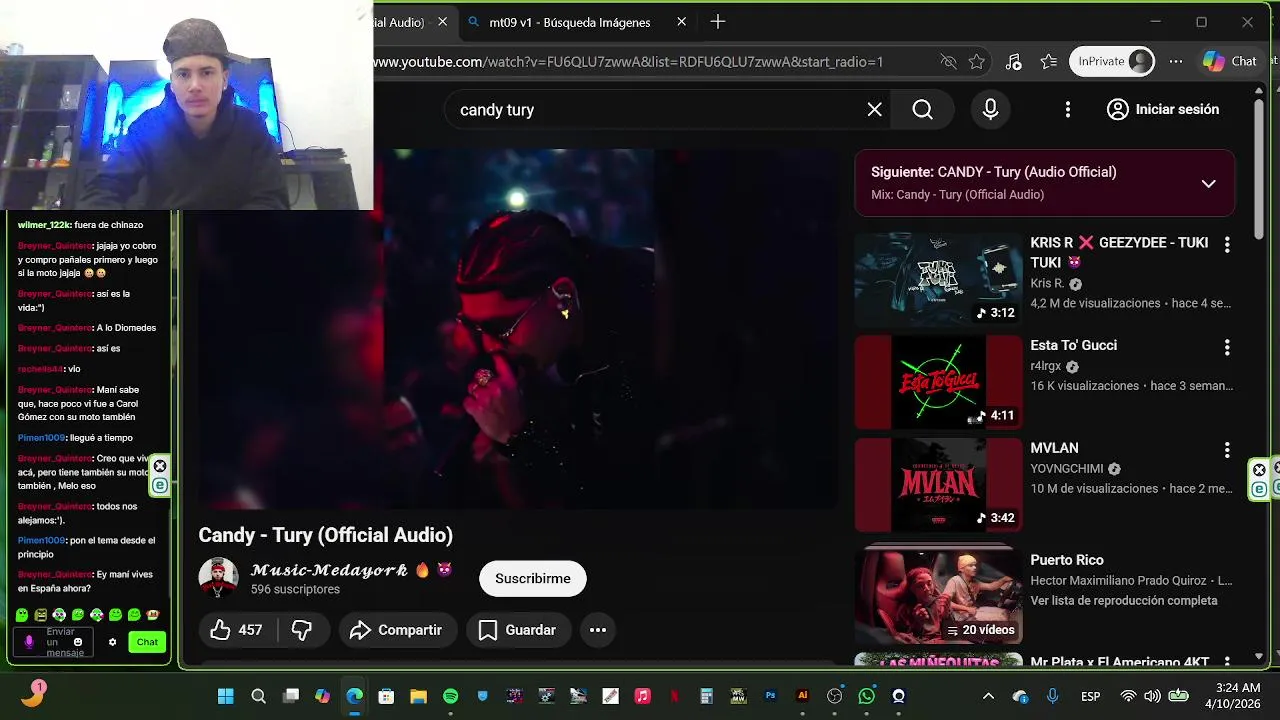1280x720 pixels.
Task: Open YouTube settings three-dot menu
Action: click(1067, 110)
